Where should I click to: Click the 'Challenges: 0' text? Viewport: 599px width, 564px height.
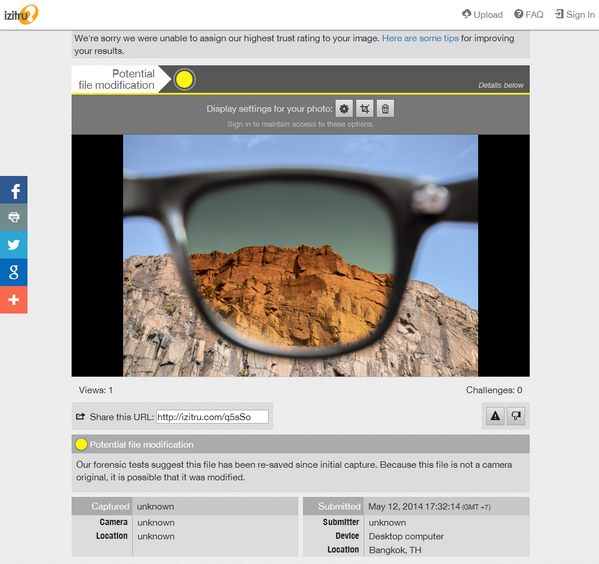[494, 390]
